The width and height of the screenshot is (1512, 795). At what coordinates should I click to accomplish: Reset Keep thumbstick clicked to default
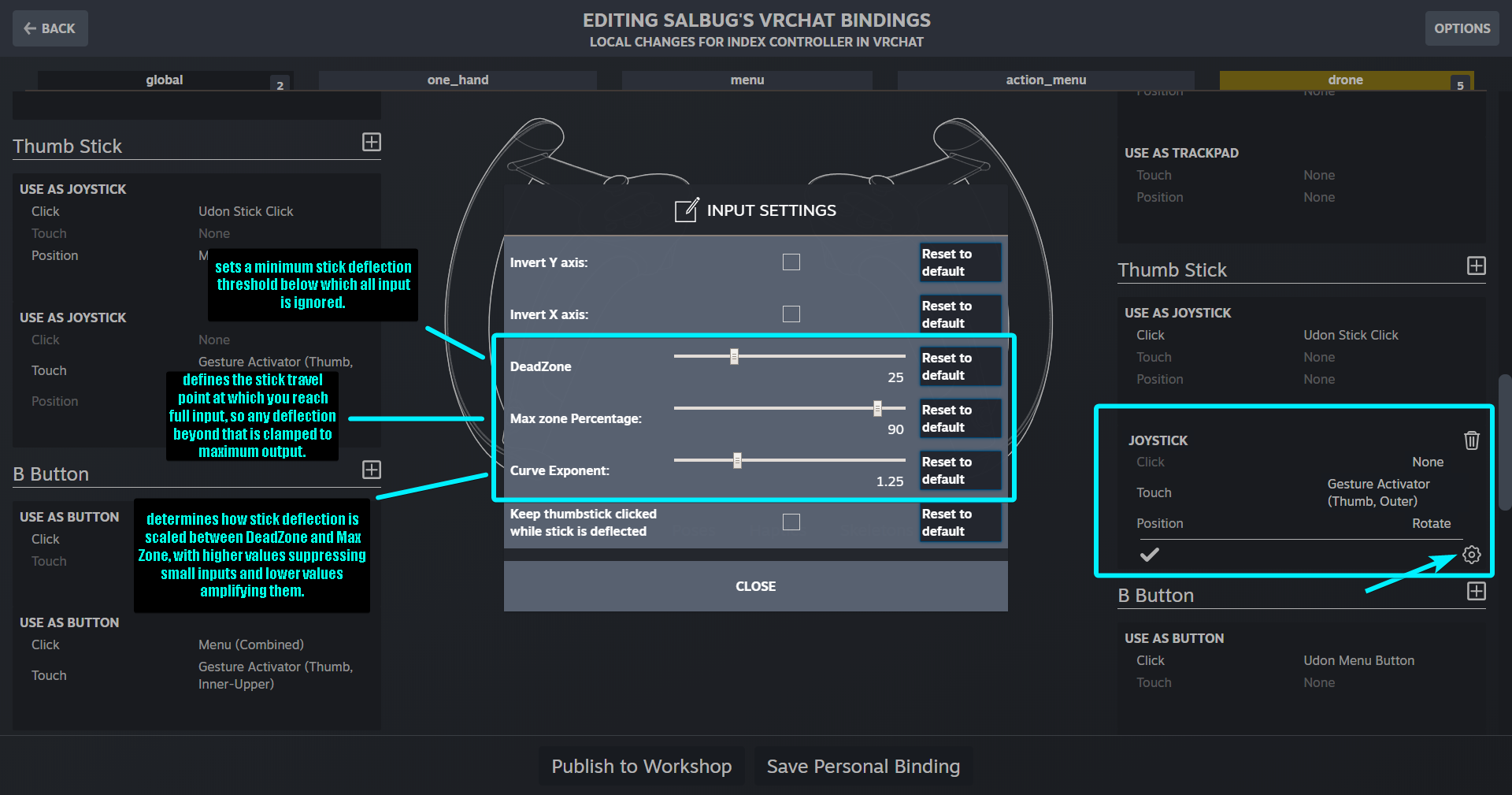coord(961,522)
